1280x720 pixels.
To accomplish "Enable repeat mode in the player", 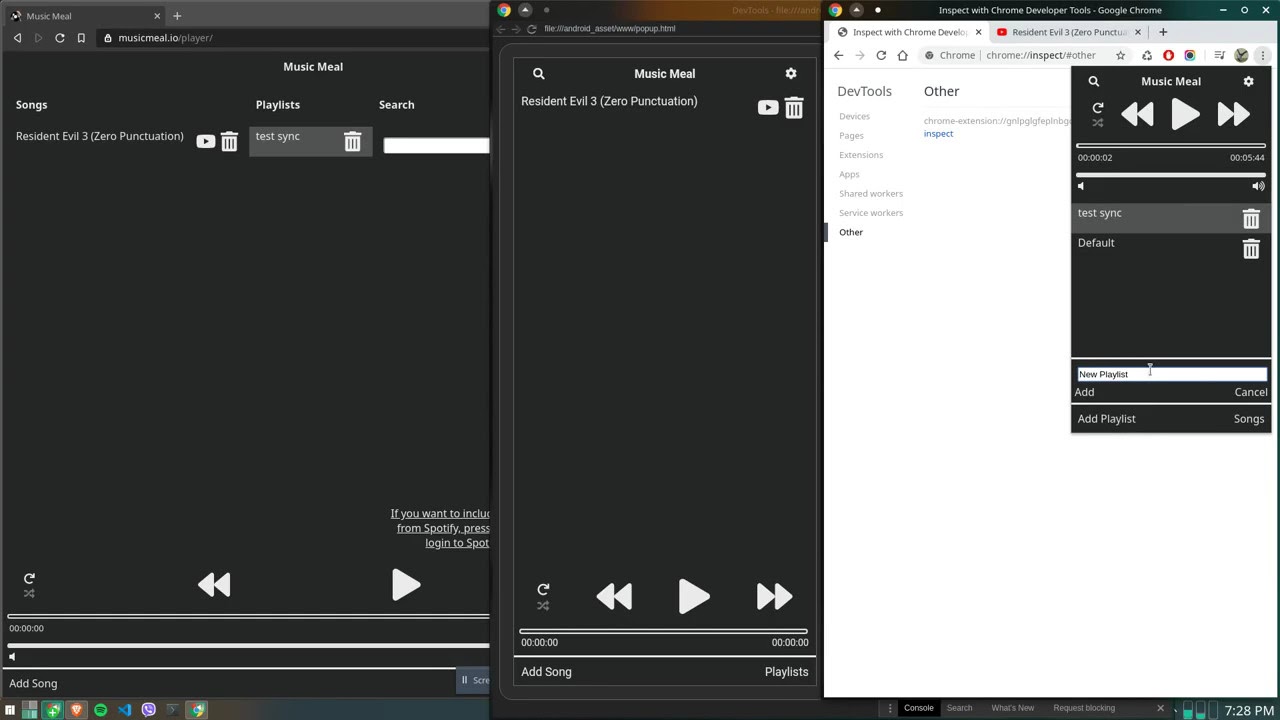I will 1098,108.
